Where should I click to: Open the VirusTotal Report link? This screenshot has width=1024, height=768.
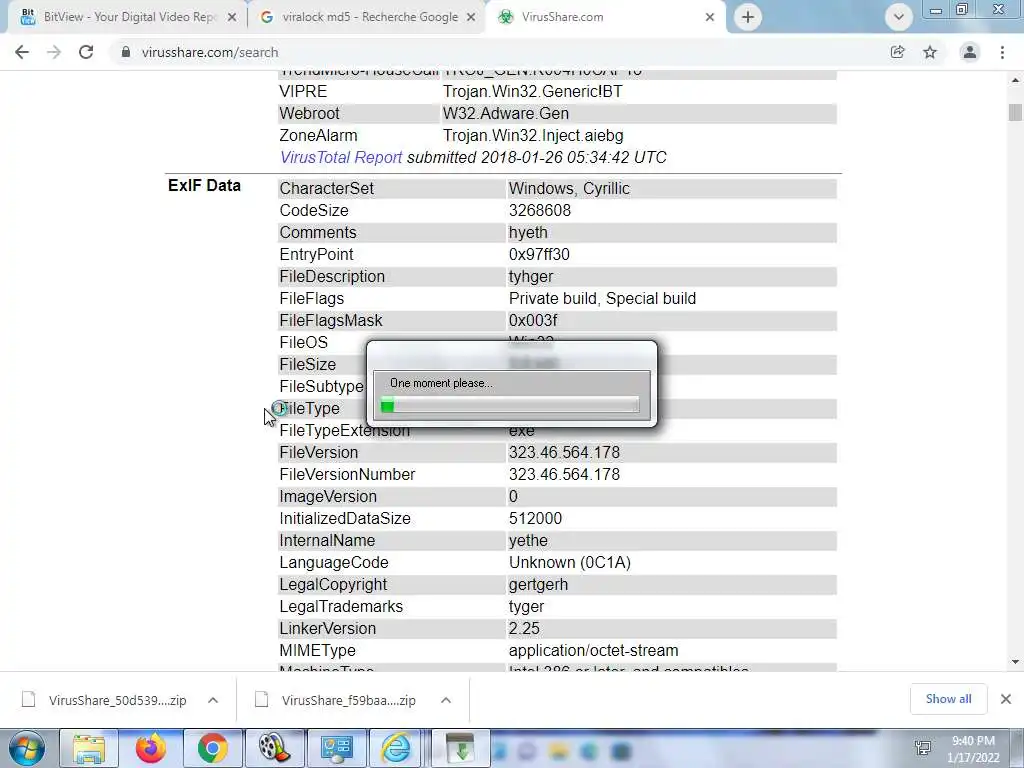[x=341, y=157]
